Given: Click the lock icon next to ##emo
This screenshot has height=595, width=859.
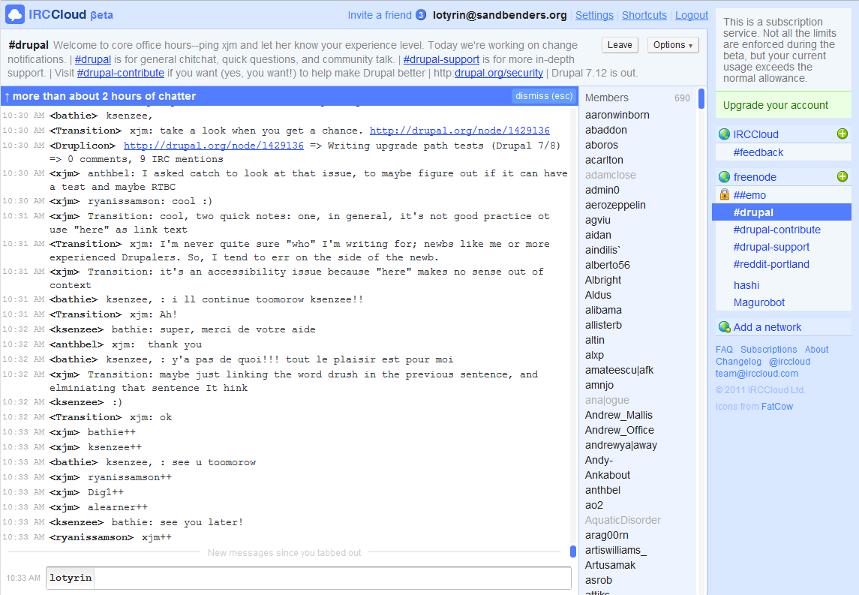Looking at the screenshot, I should pos(724,194).
